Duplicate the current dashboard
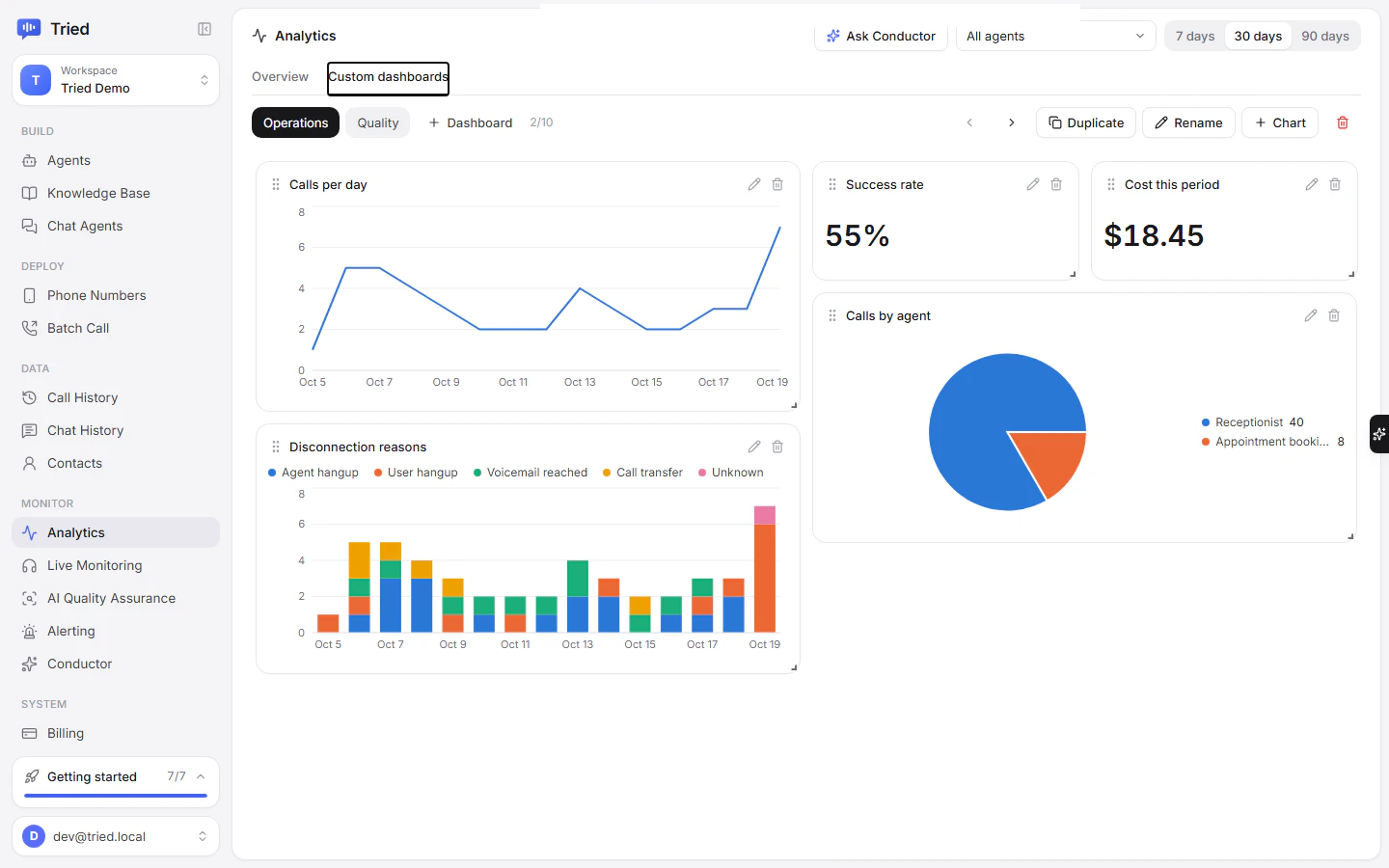The height and width of the screenshot is (868, 1389). pyautogui.click(x=1086, y=122)
